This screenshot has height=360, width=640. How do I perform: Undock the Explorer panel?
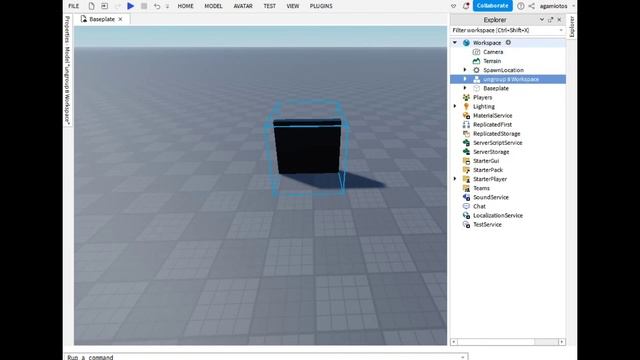click(x=551, y=20)
